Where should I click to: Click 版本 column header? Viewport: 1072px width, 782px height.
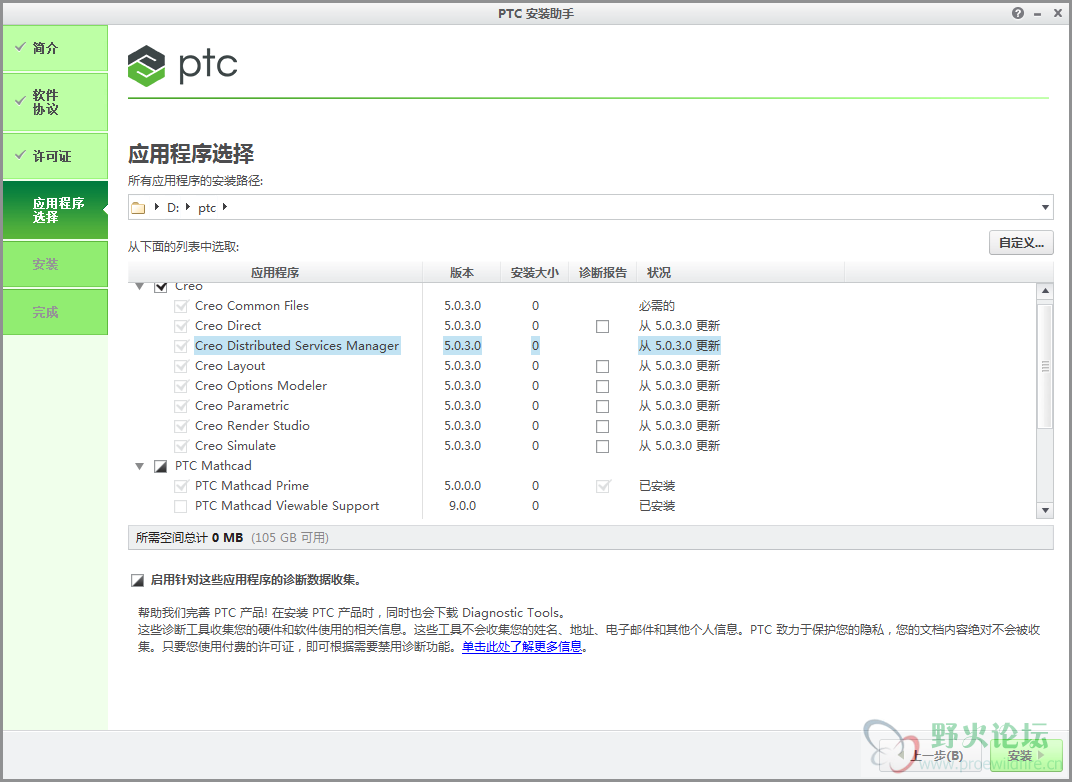click(x=461, y=272)
